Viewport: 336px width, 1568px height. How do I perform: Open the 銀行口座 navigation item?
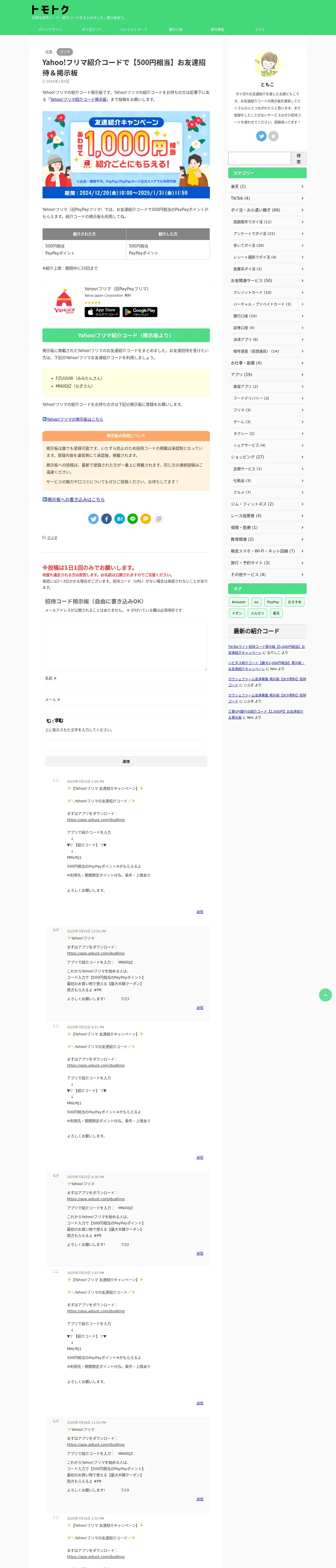[176, 29]
